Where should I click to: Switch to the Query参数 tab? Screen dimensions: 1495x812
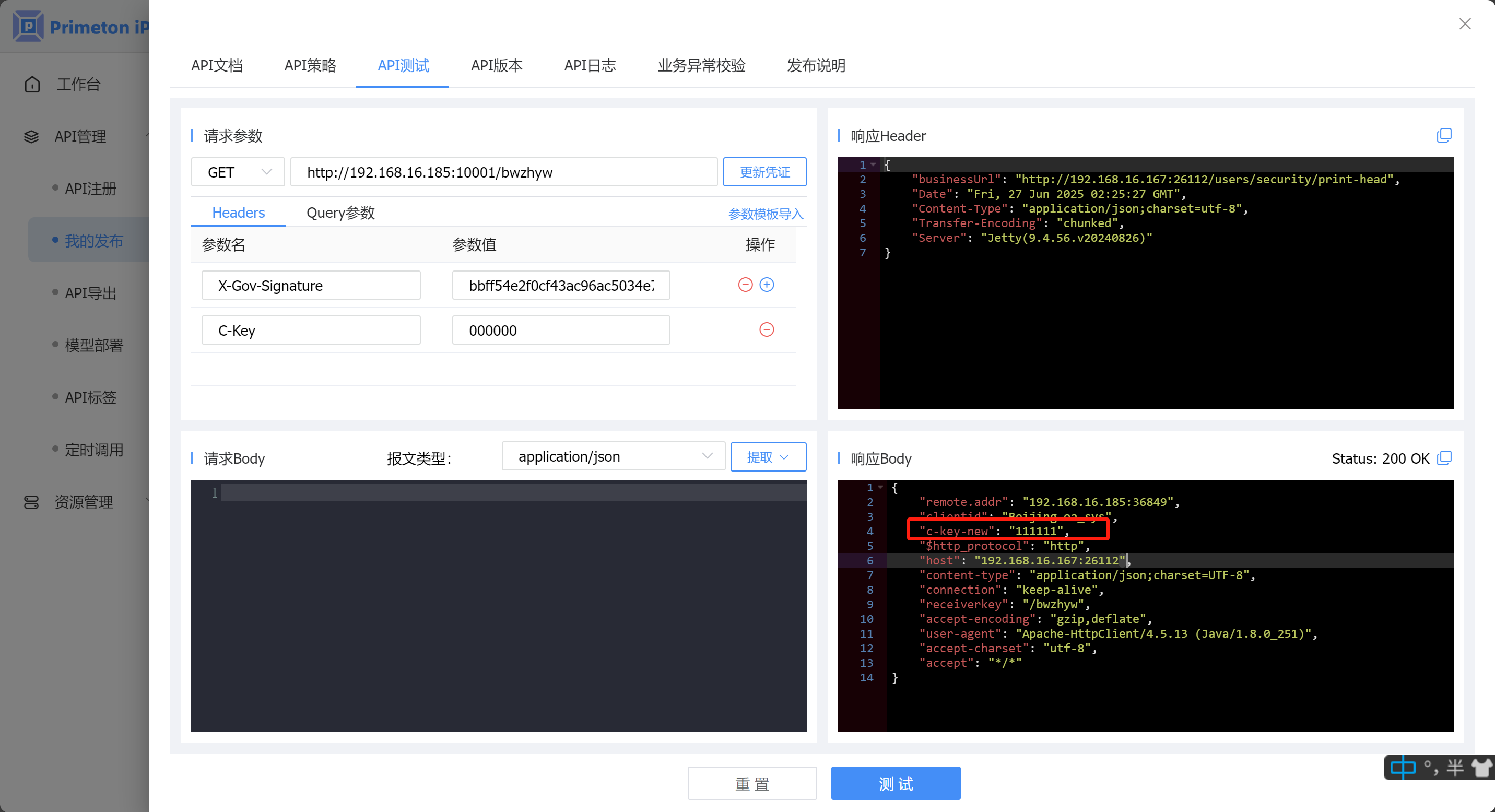[x=340, y=213]
